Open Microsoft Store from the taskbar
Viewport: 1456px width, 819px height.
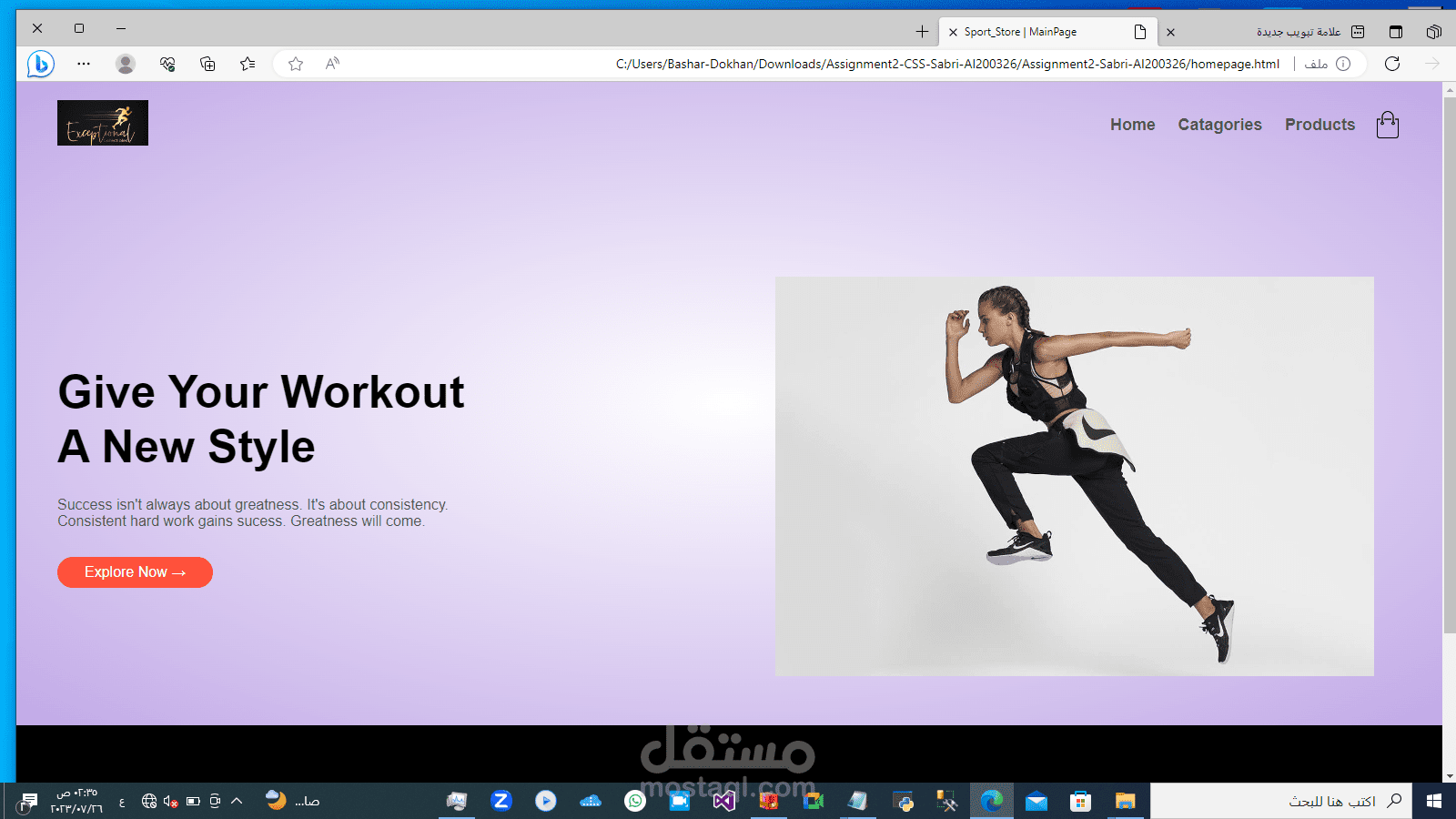pos(1080,801)
